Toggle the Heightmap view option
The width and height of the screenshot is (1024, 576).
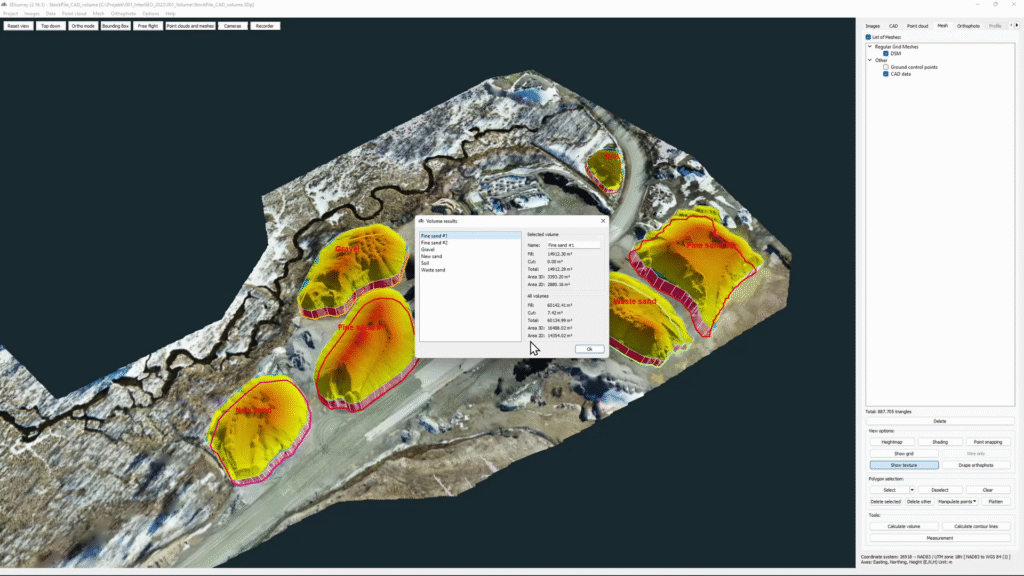coord(891,442)
